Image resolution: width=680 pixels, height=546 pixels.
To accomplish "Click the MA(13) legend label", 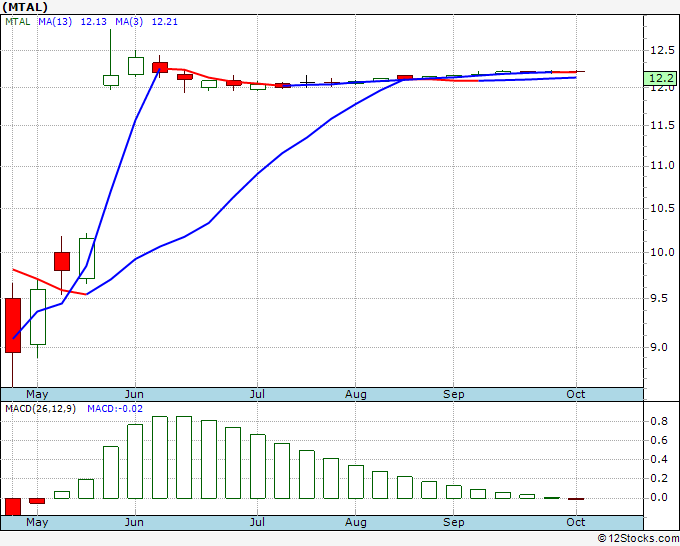I will click(55, 22).
